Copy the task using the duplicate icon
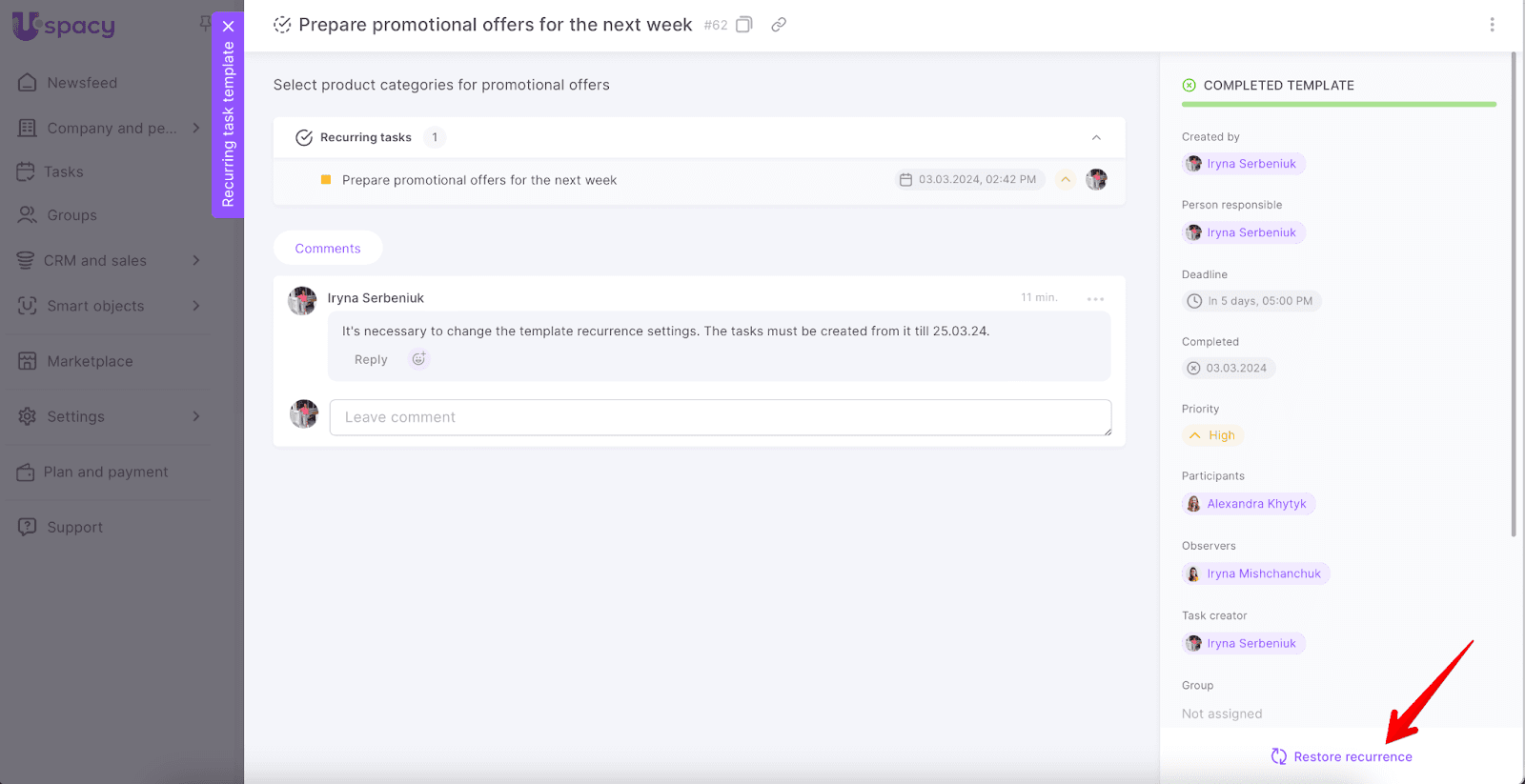 tap(744, 25)
